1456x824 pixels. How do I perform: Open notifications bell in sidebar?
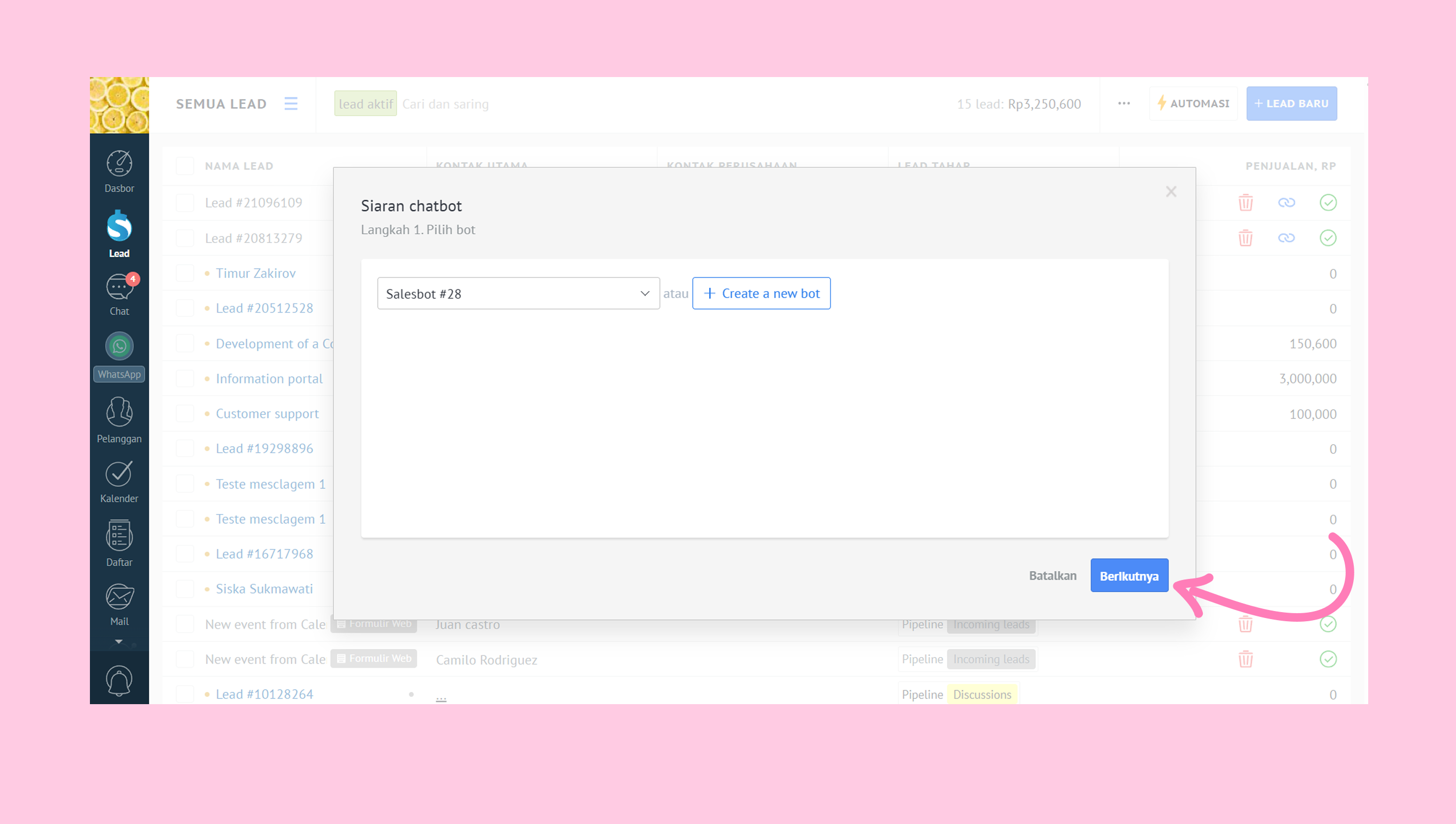[x=119, y=681]
